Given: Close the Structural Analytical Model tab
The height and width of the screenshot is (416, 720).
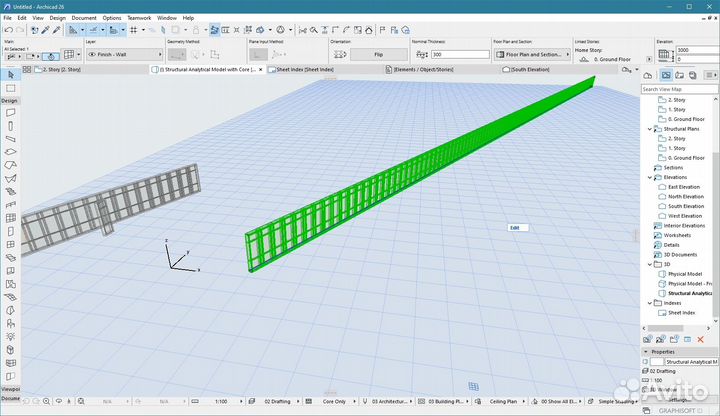Looking at the screenshot, I should (x=261, y=69).
